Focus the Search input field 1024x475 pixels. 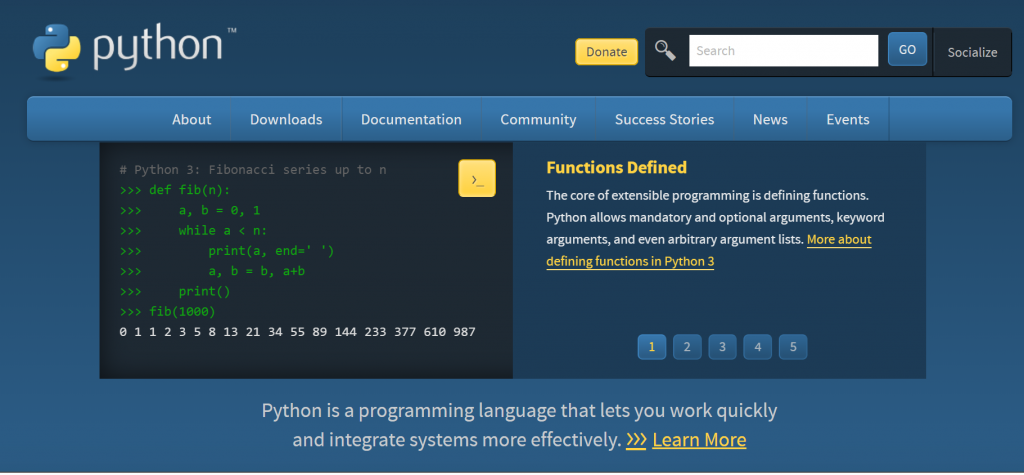tap(783, 50)
